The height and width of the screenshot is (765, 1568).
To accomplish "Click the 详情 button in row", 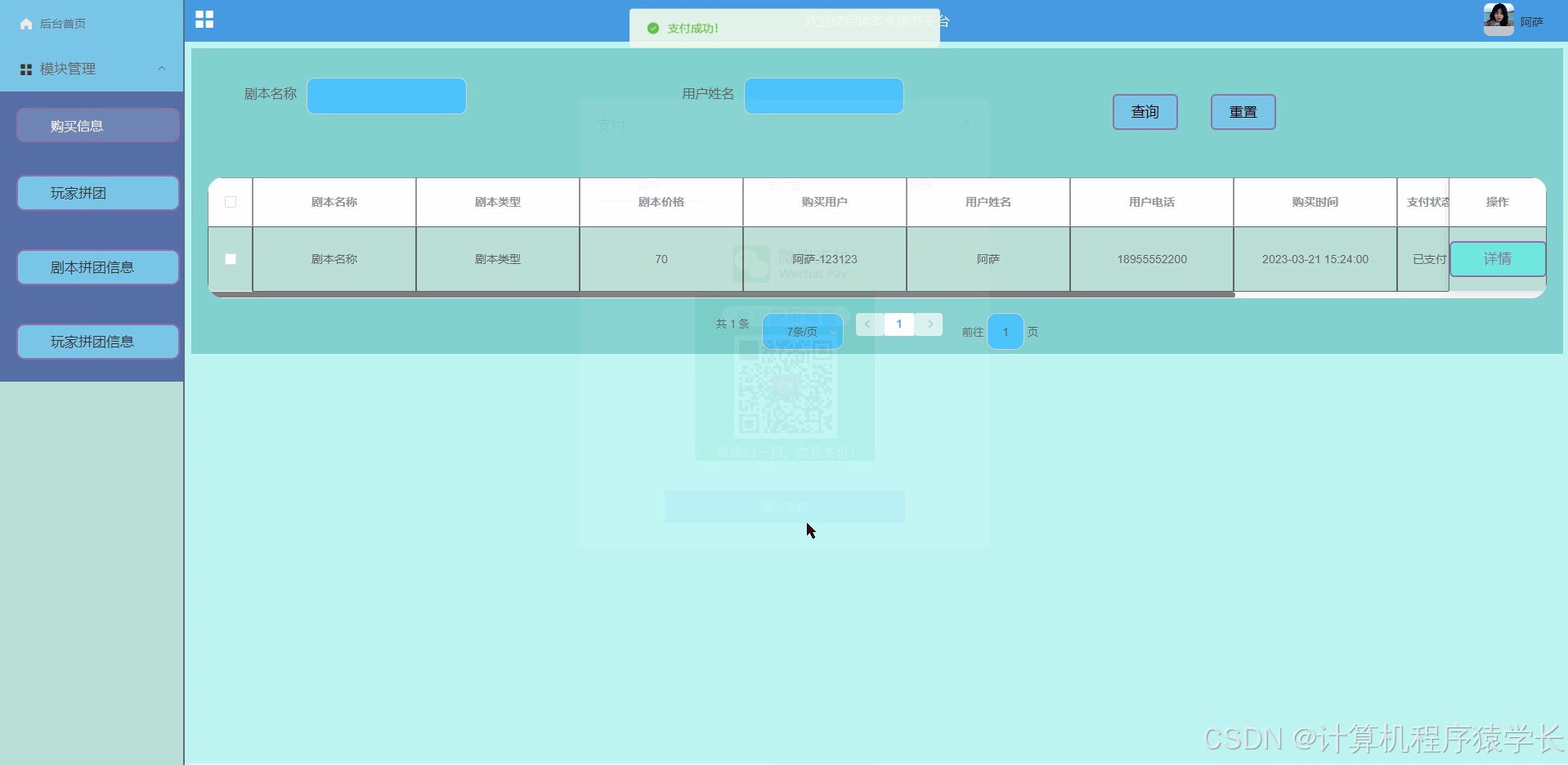I will [x=1498, y=259].
